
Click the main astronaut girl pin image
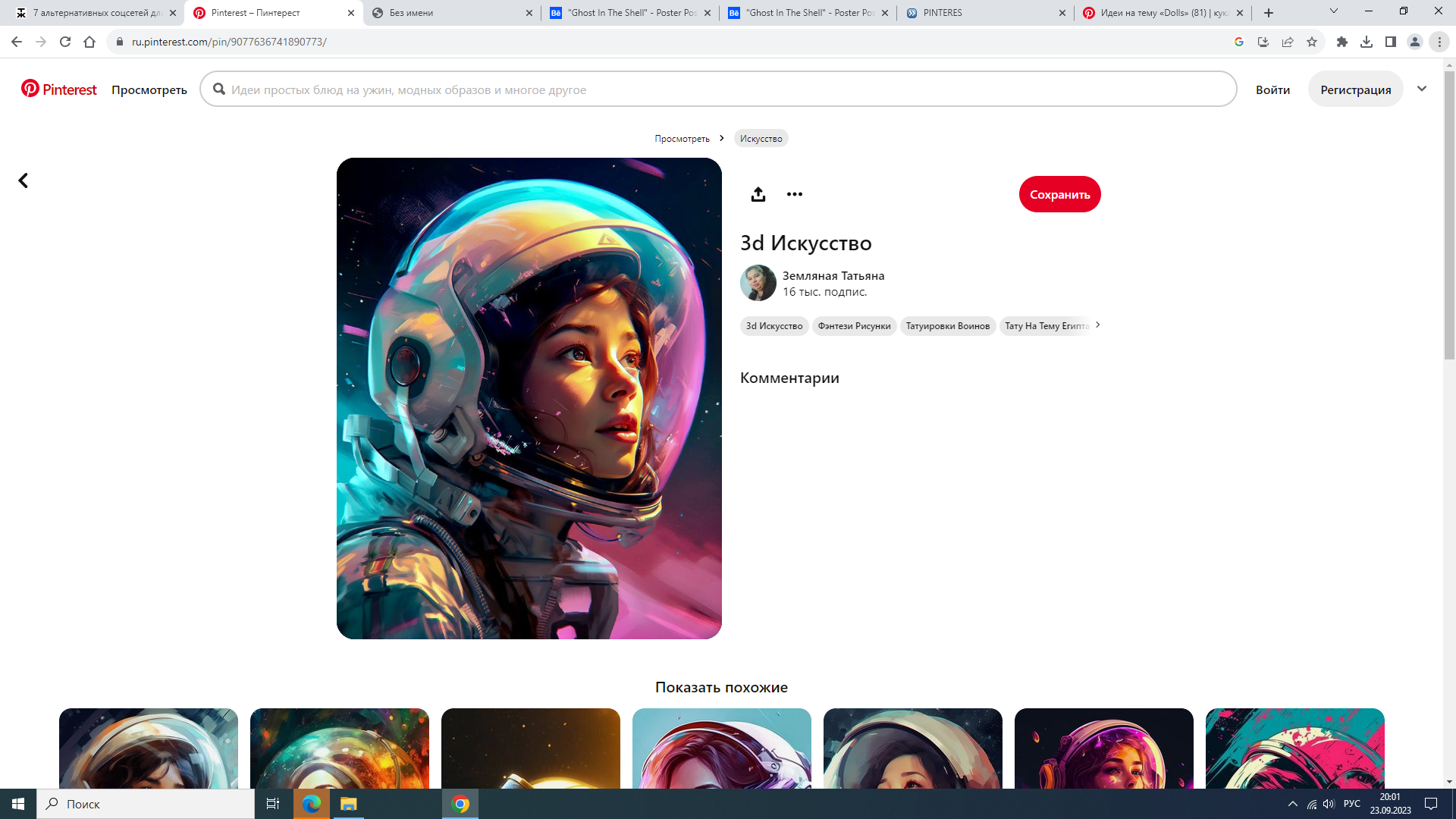pos(529,398)
